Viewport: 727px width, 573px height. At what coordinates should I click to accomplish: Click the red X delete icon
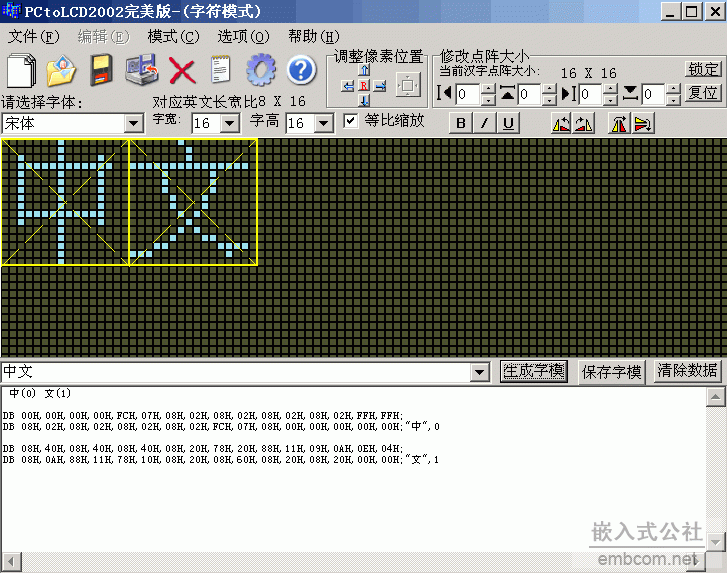[182, 70]
